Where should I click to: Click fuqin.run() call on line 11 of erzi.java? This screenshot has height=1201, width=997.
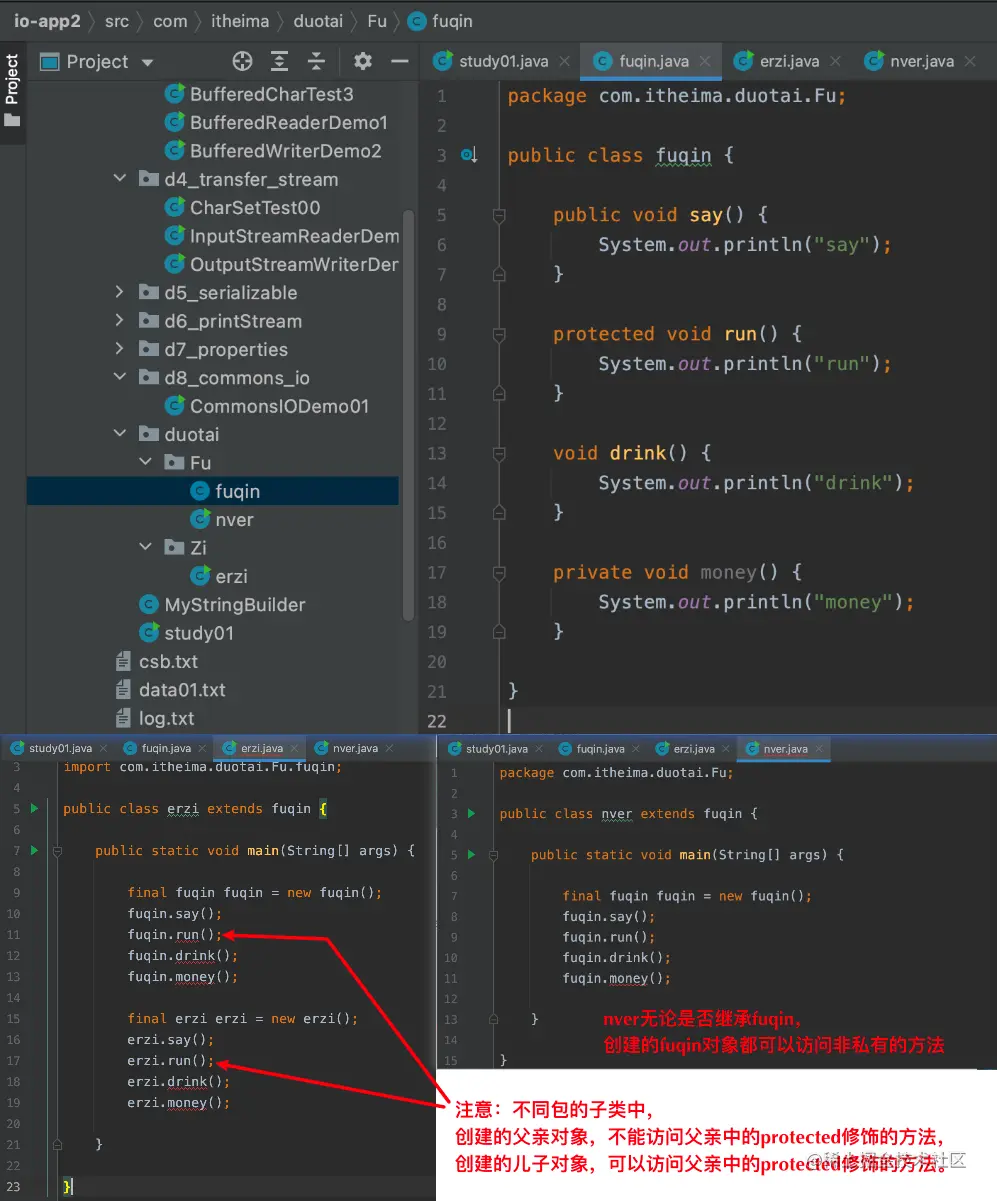tap(175, 935)
